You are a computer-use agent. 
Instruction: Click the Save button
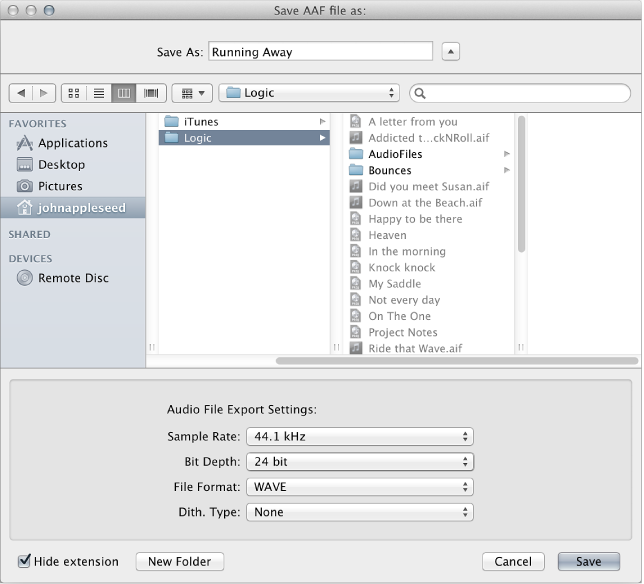(x=589, y=561)
